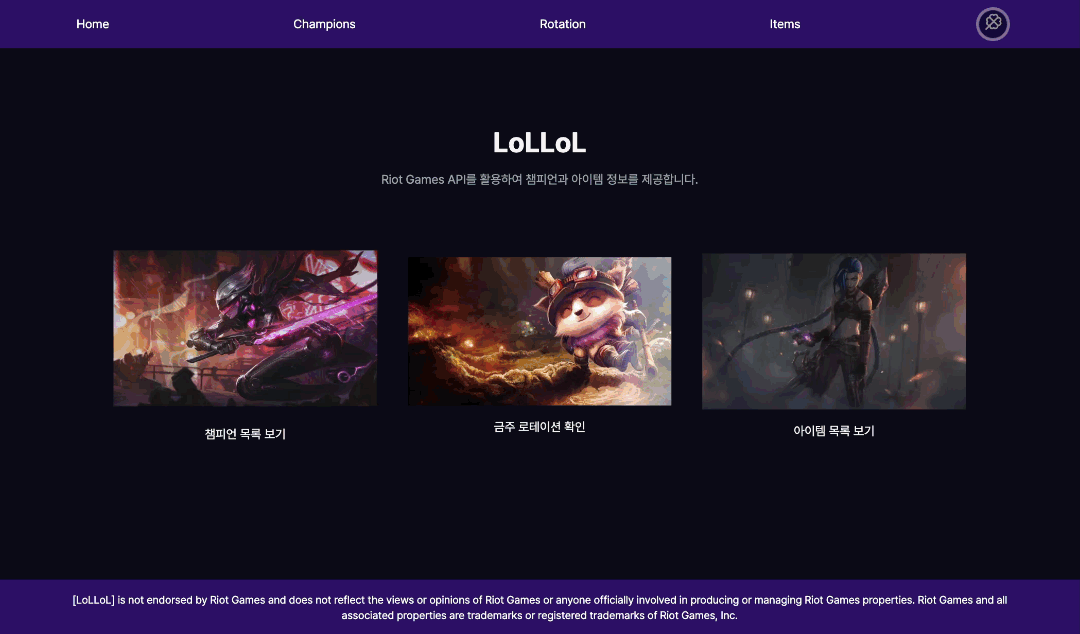This screenshot has width=1080, height=634.
Task: Click "Riot Games API" in the subtitle
Action: (423, 179)
